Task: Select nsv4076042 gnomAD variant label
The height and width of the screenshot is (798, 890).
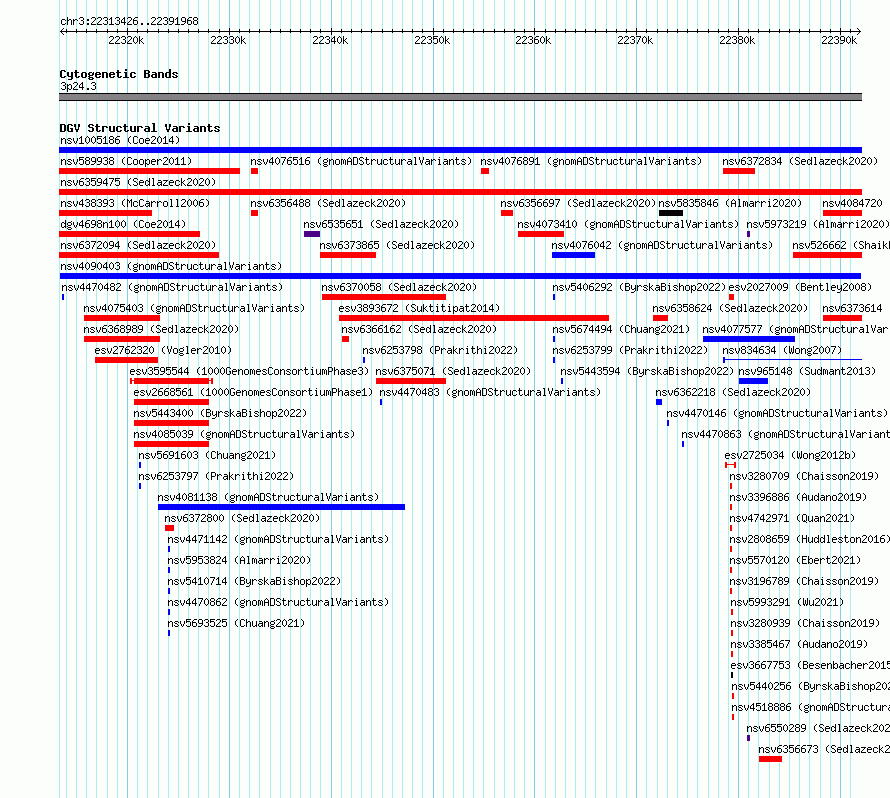Action: (x=662, y=245)
